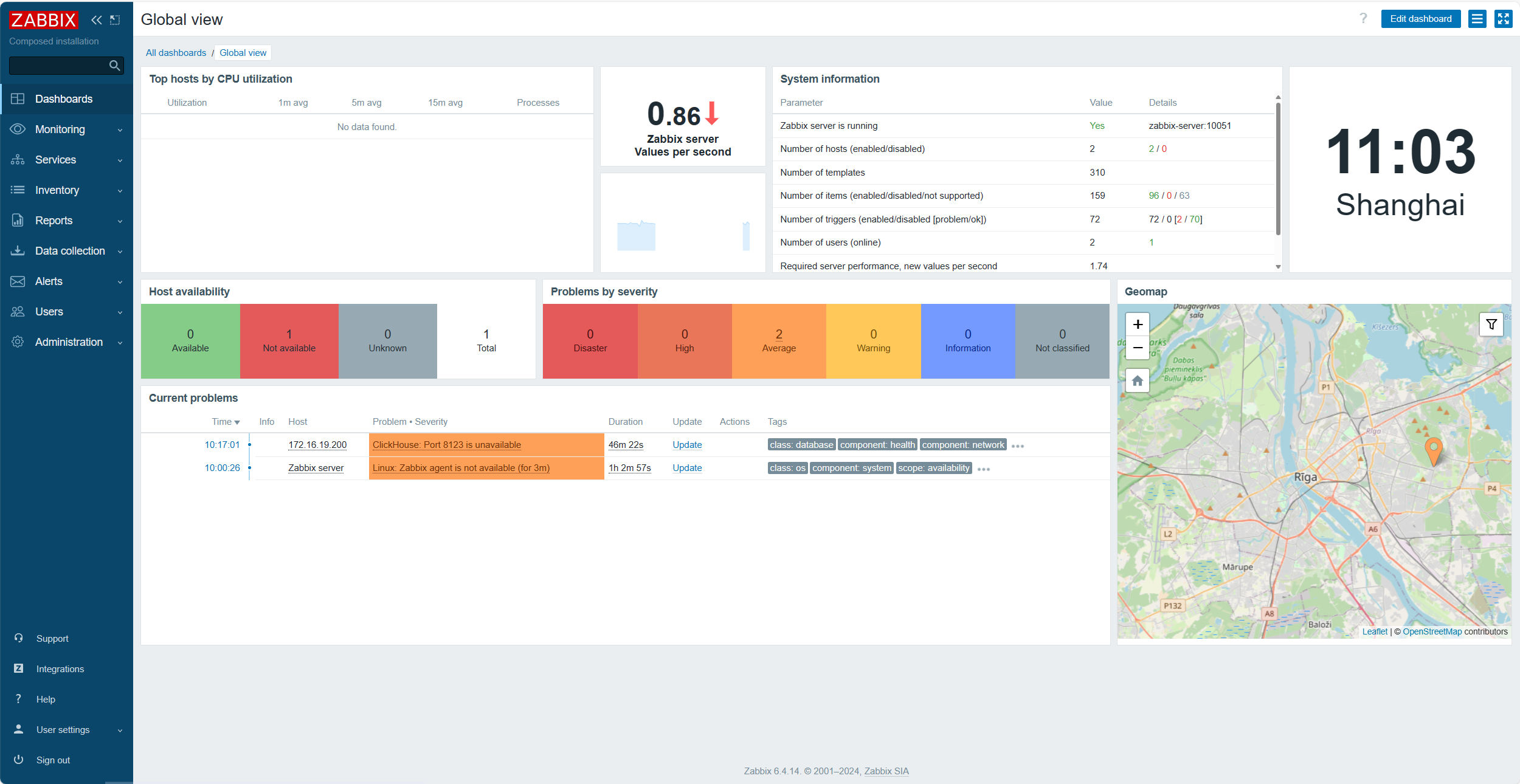Enter kiosk mode via fullscreen icon

coord(1503,19)
